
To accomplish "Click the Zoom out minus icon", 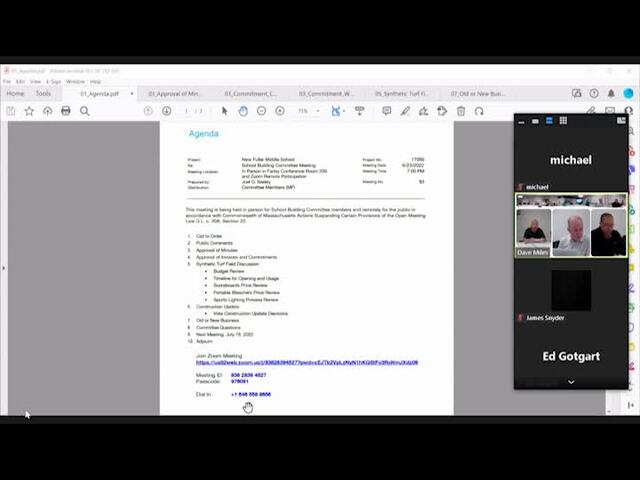I will click(261, 111).
